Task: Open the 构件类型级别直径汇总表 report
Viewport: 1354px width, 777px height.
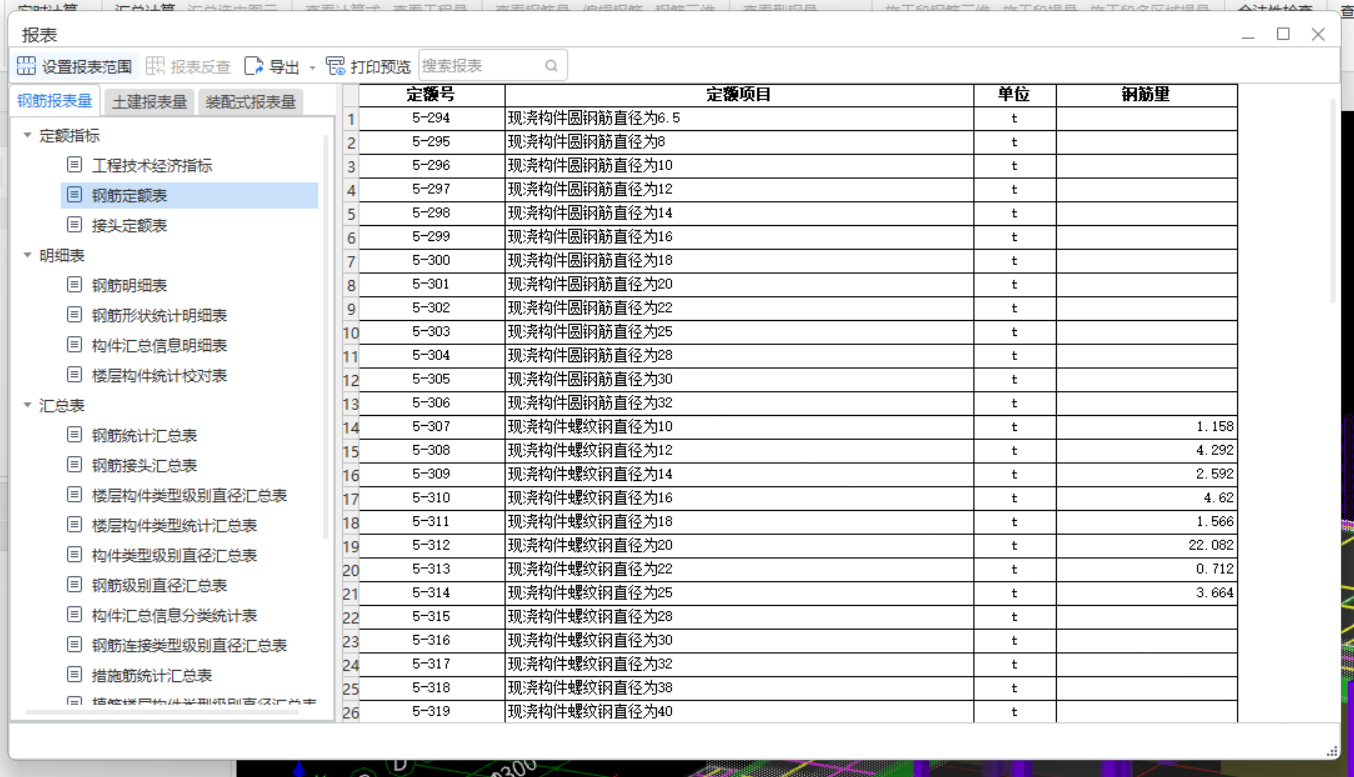Action: [175, 556]
